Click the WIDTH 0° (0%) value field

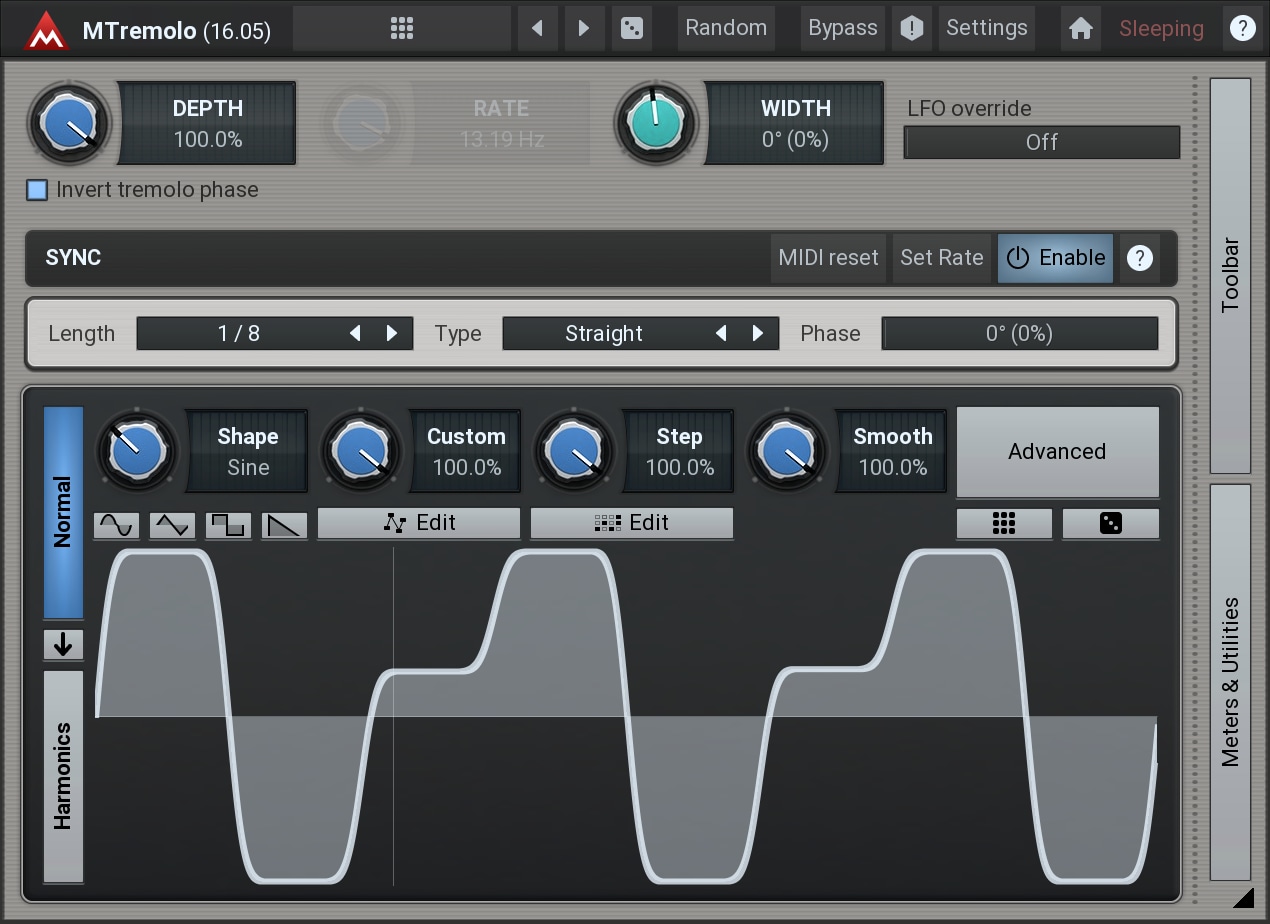pos(795,124)
